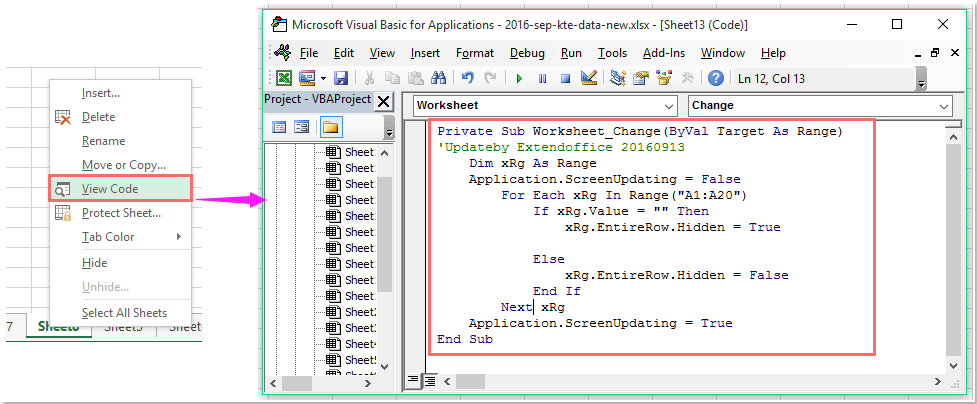Click the Project pane vertical scrollbar
977x404 pixels.
tap(386, 250)
